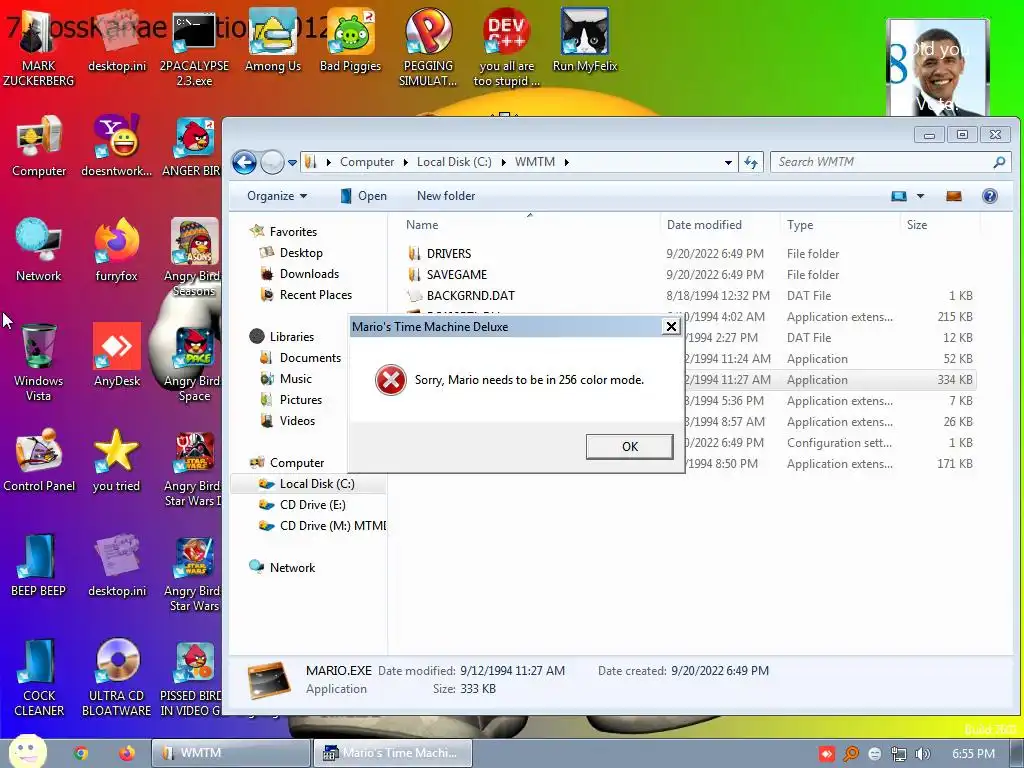Click Open in the Explorer toolbar

click(364, 196)
